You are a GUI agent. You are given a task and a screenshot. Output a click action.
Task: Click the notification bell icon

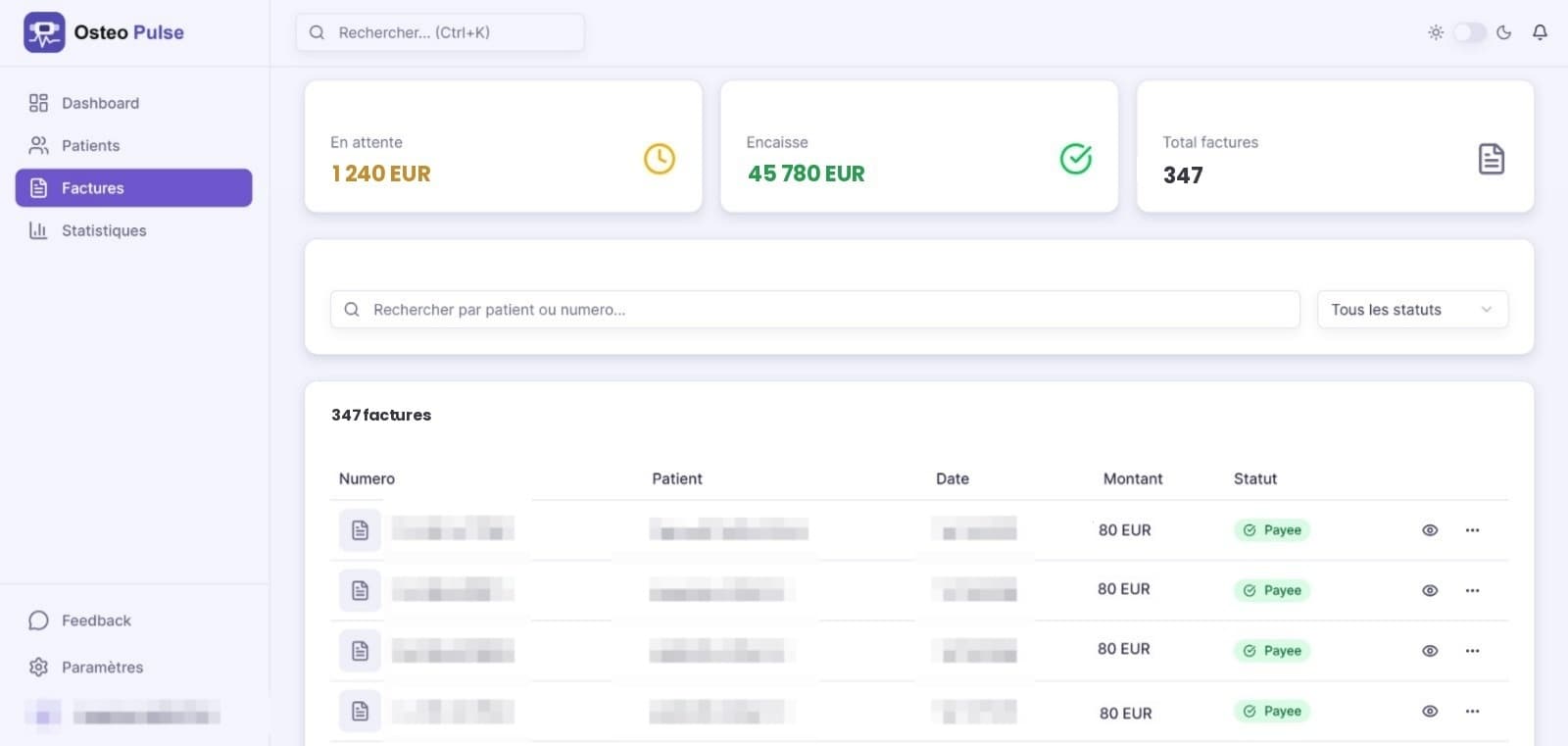tap(1540, 32)
